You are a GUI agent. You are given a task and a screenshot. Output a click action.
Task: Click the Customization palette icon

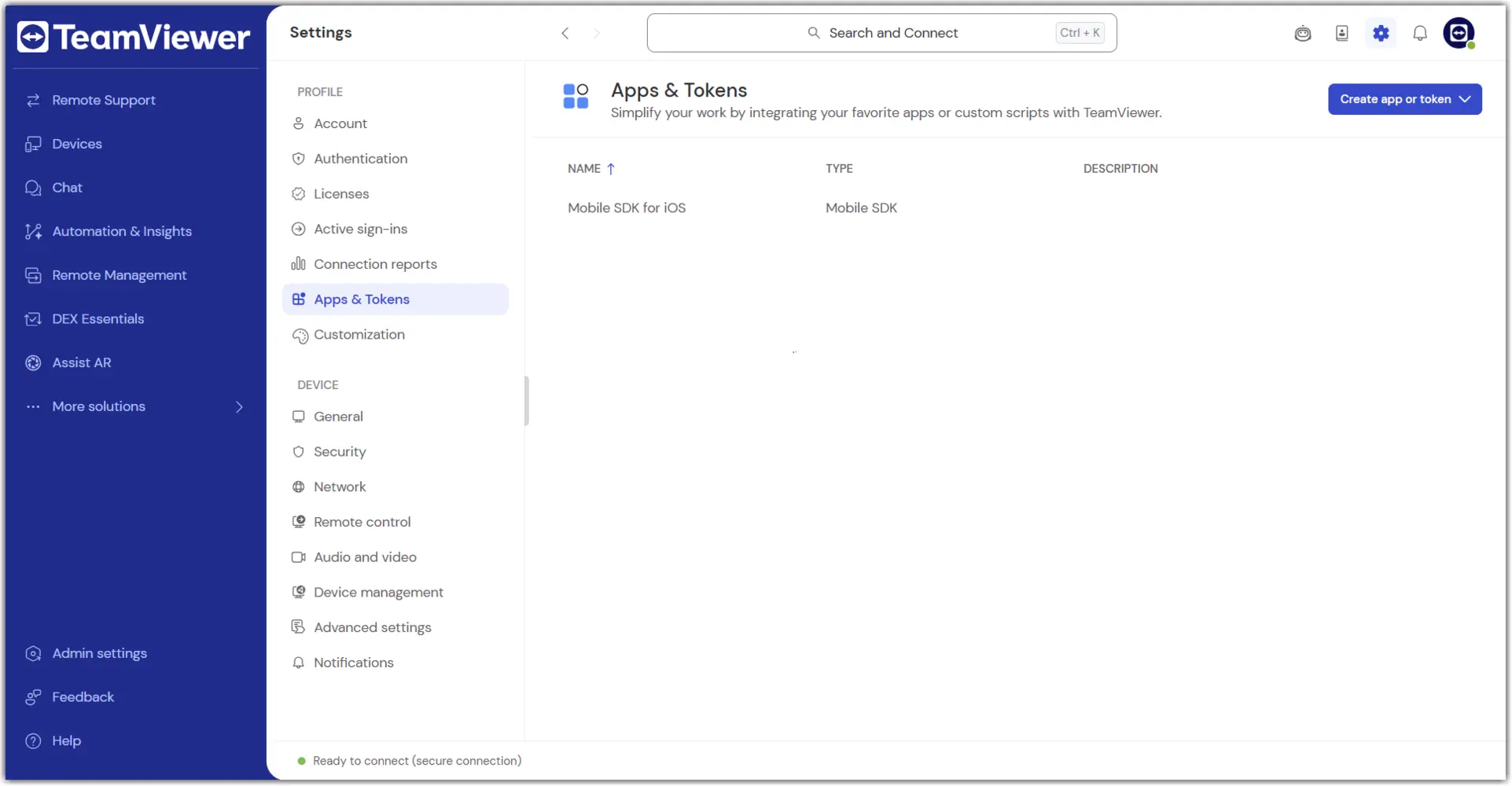(300, 336)
